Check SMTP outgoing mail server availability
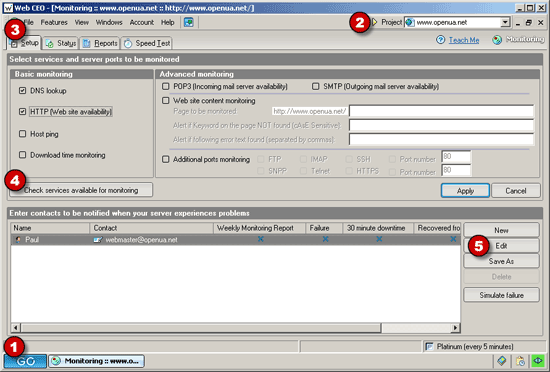The image size is (550, 372). coord(316,86)
